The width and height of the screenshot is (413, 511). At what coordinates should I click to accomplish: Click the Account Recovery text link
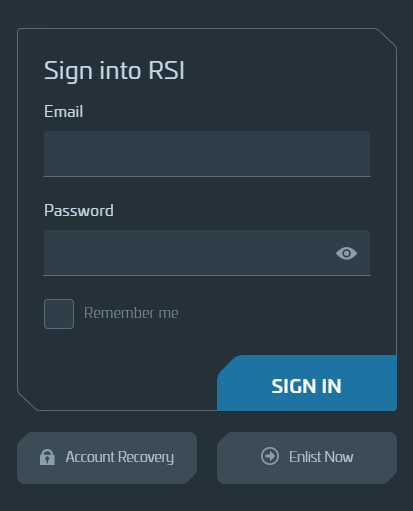coord(120,457)
